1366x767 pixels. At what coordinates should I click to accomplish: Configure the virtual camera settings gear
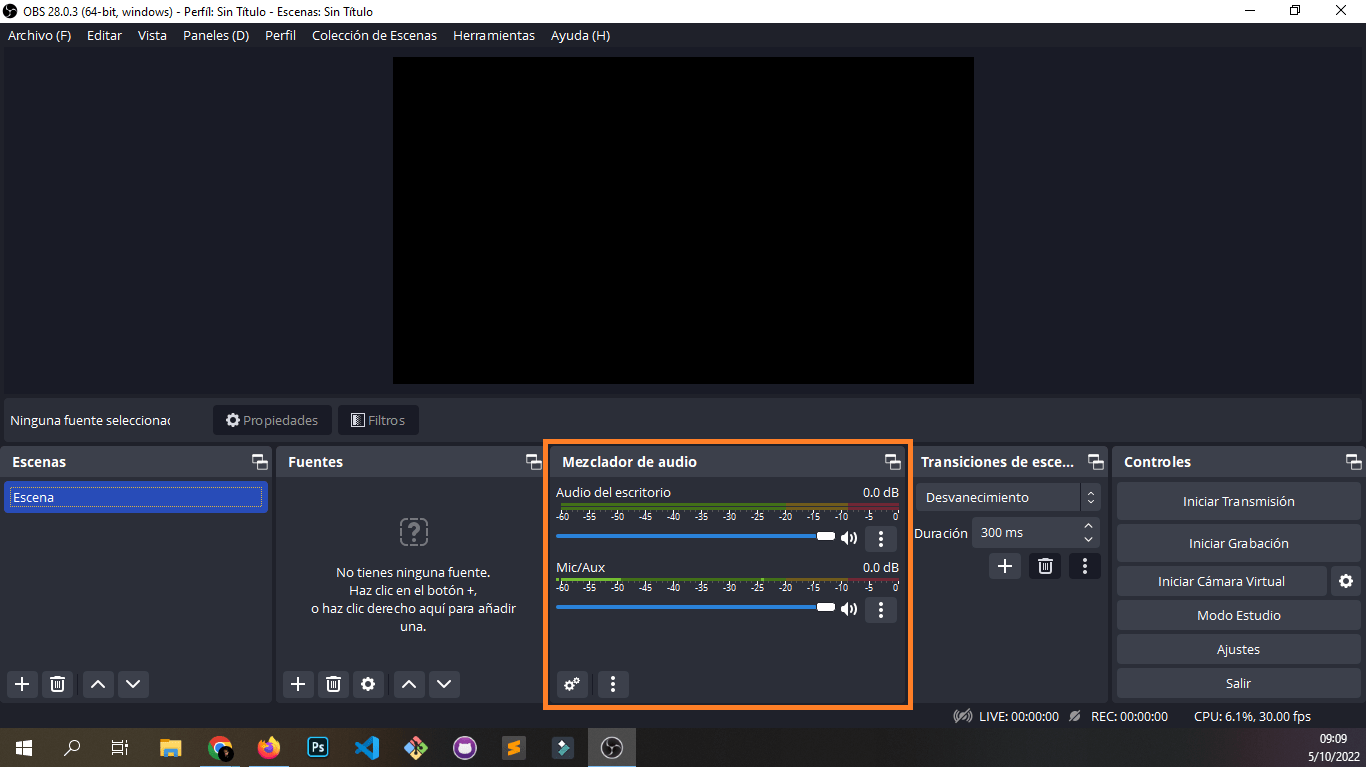pos(1346,581)
